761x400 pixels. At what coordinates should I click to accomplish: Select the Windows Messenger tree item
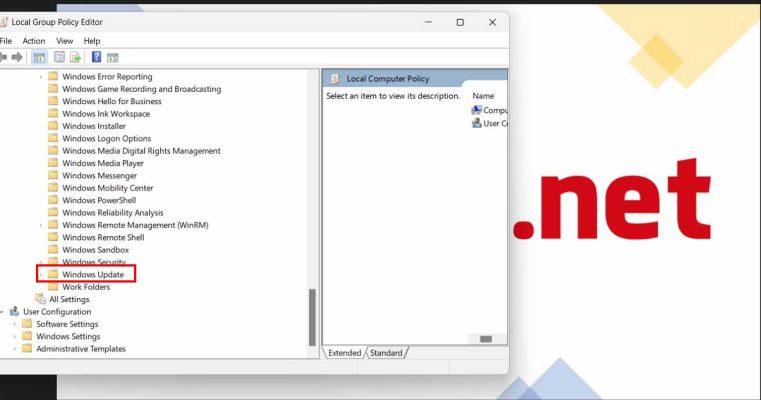pos(99,175)
